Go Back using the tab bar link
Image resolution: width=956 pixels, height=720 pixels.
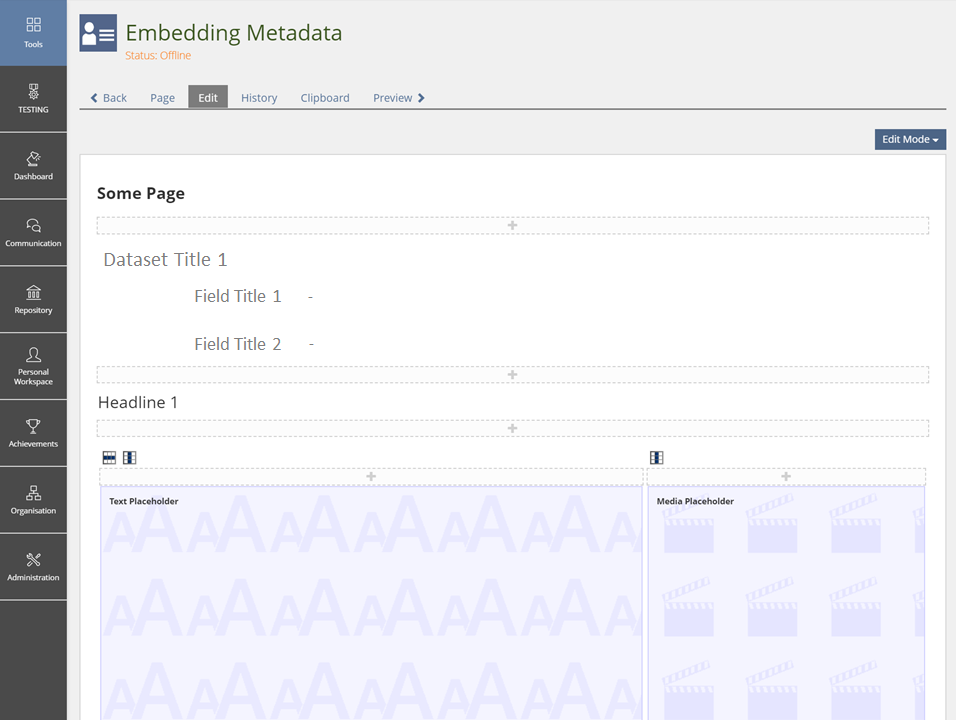pos(109,98)
